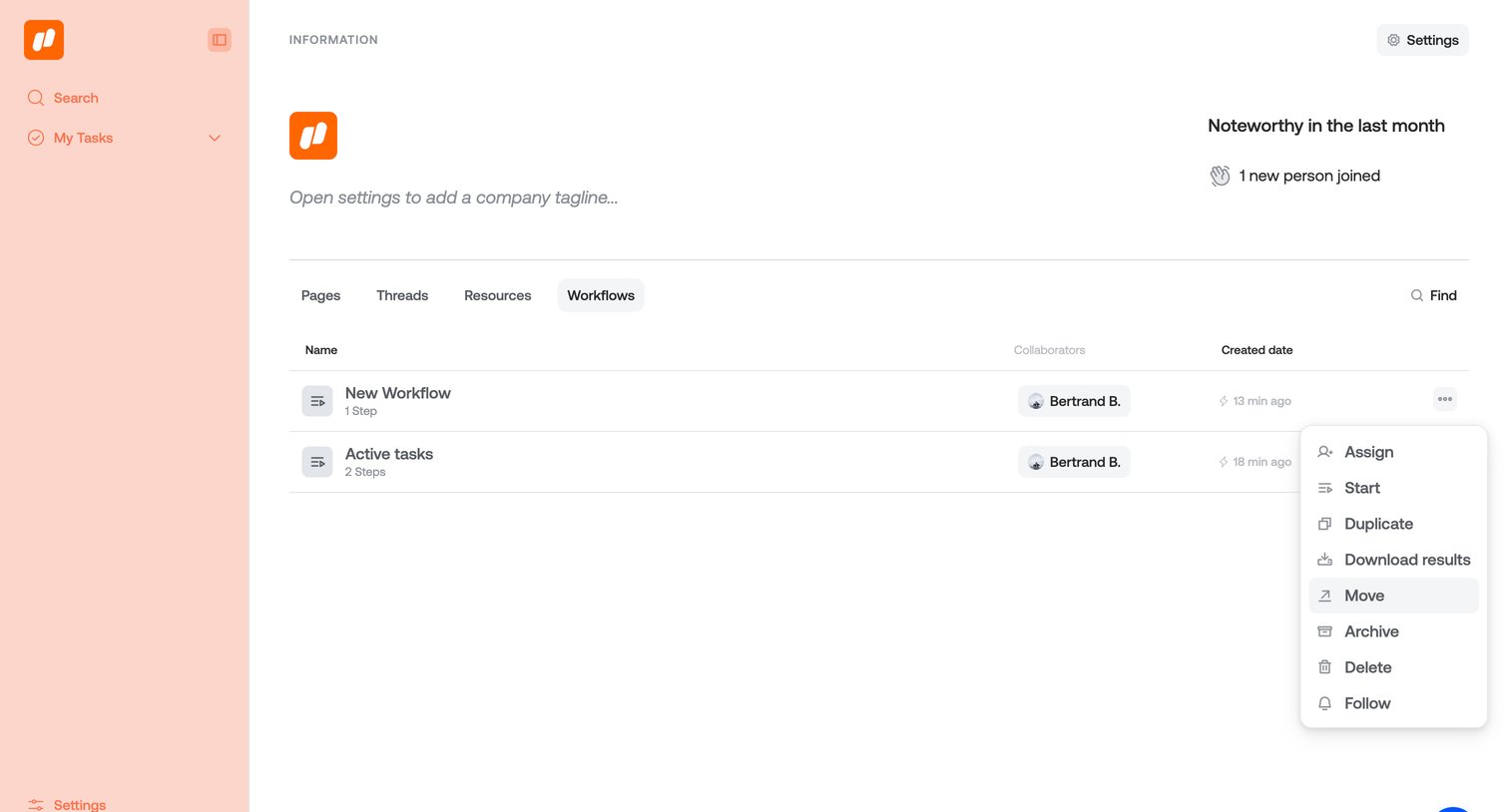This screenshot has height=812, width=1509.
Task: Open My Tasks in the sidebar
Action: click(83, 138)
